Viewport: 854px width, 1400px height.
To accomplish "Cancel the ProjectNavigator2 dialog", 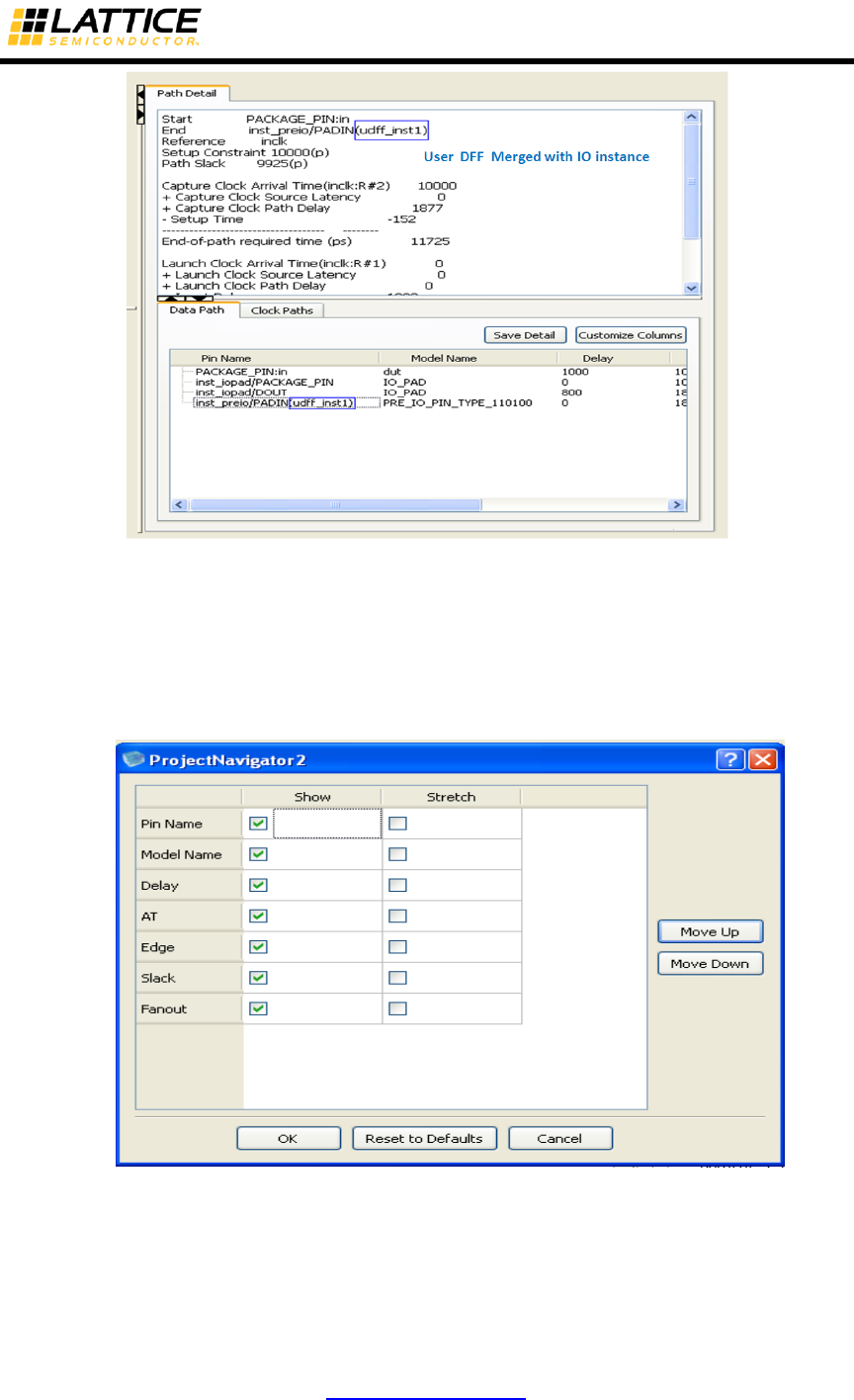I will click(x=559, y=1138).
